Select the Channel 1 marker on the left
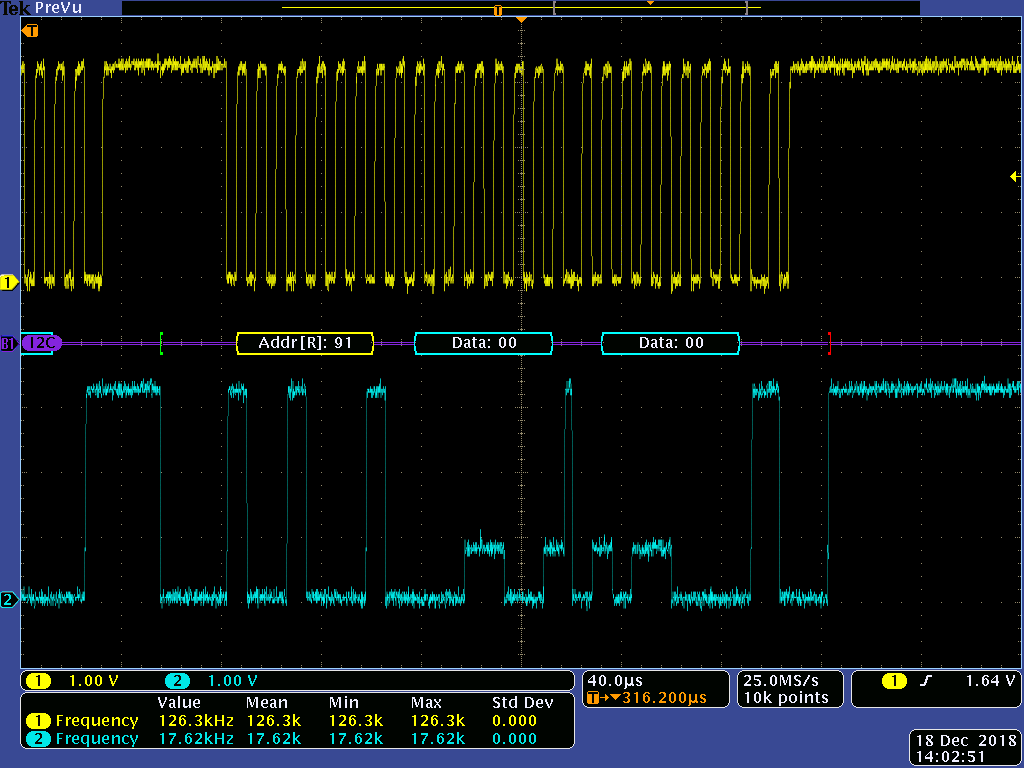 [x=10, y=282]
